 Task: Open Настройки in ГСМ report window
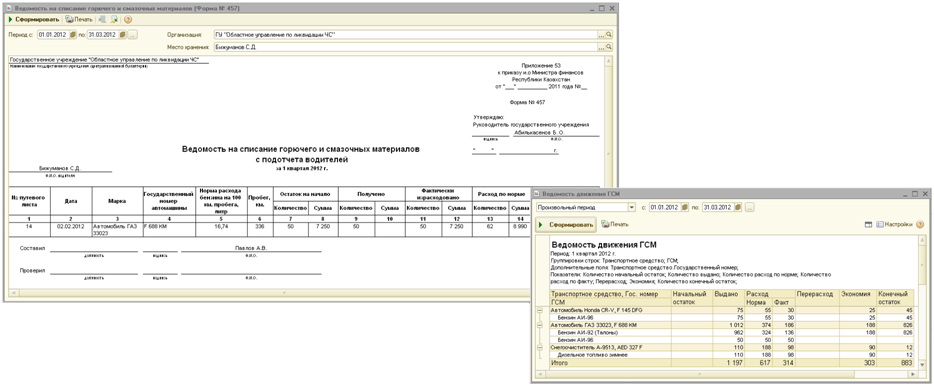coord(893,225)
